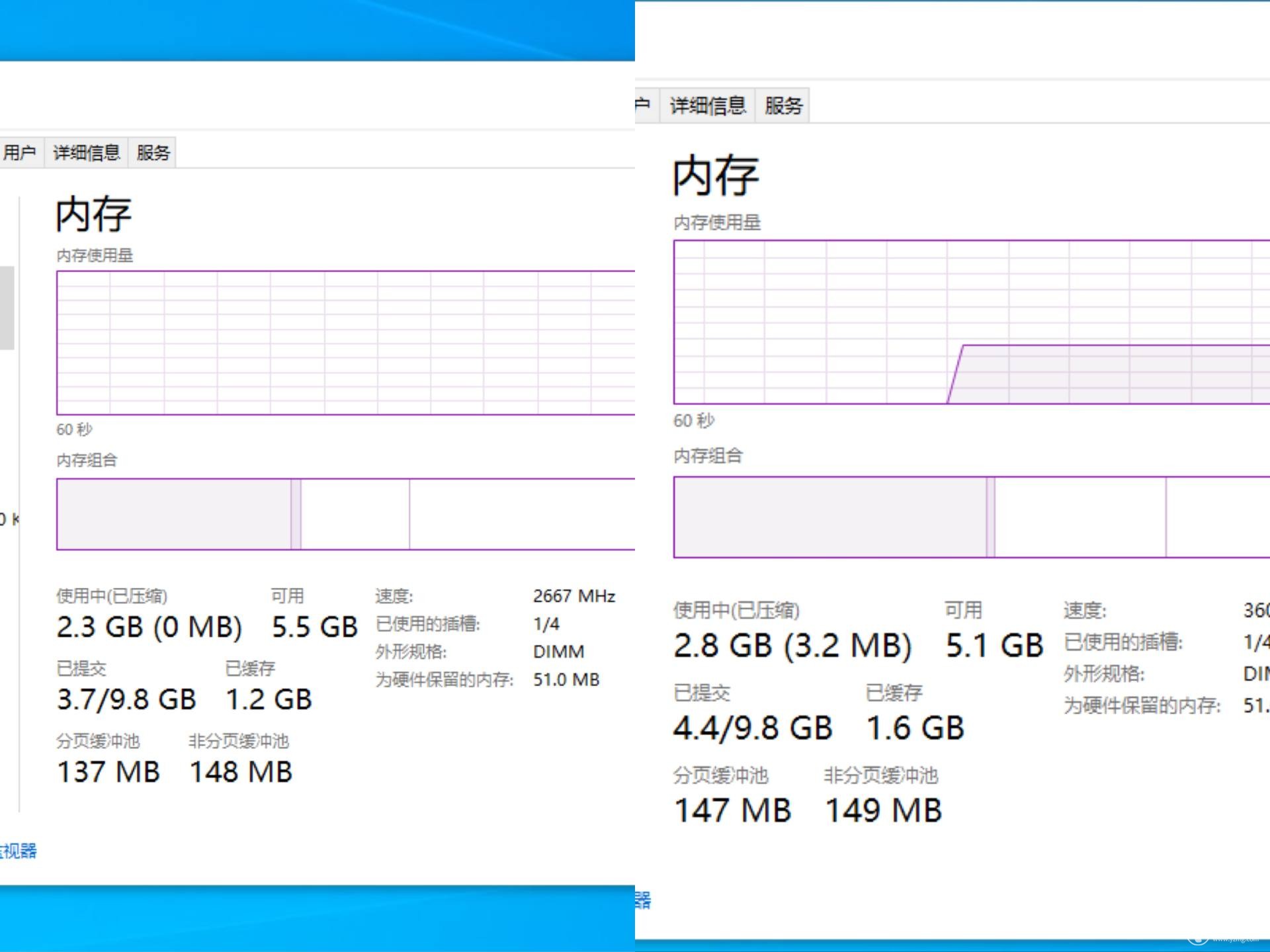Click the 监视器 link at bottom left
Viewport: 1270px width, 952px height.
coord(19,851)
